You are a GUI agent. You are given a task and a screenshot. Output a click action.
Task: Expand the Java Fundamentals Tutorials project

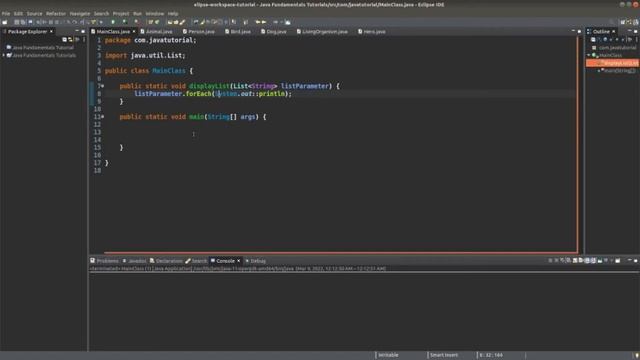pyautogui.click(x=4, y=55)
